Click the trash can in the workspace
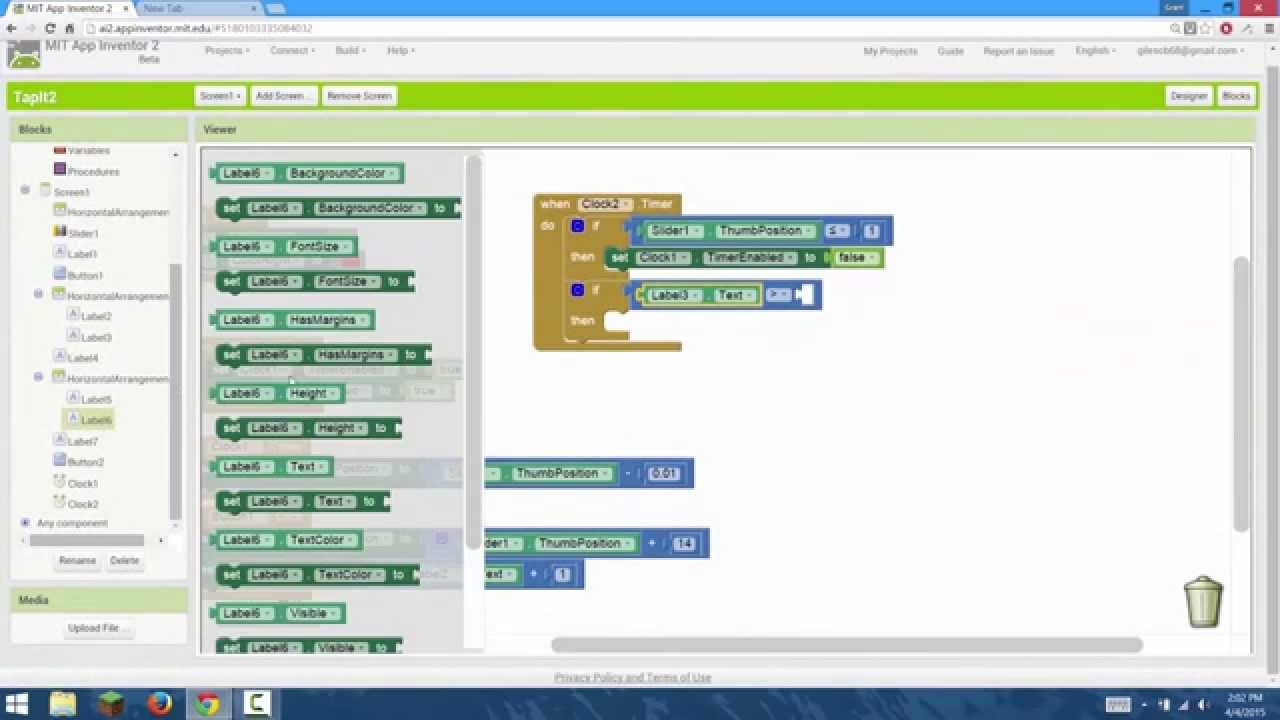The height and width of the screenshot is (720, 1280). [1203, 601]
